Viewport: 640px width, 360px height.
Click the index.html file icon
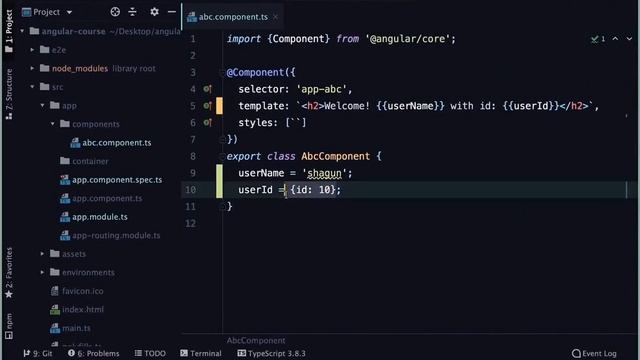click(55, 309)
